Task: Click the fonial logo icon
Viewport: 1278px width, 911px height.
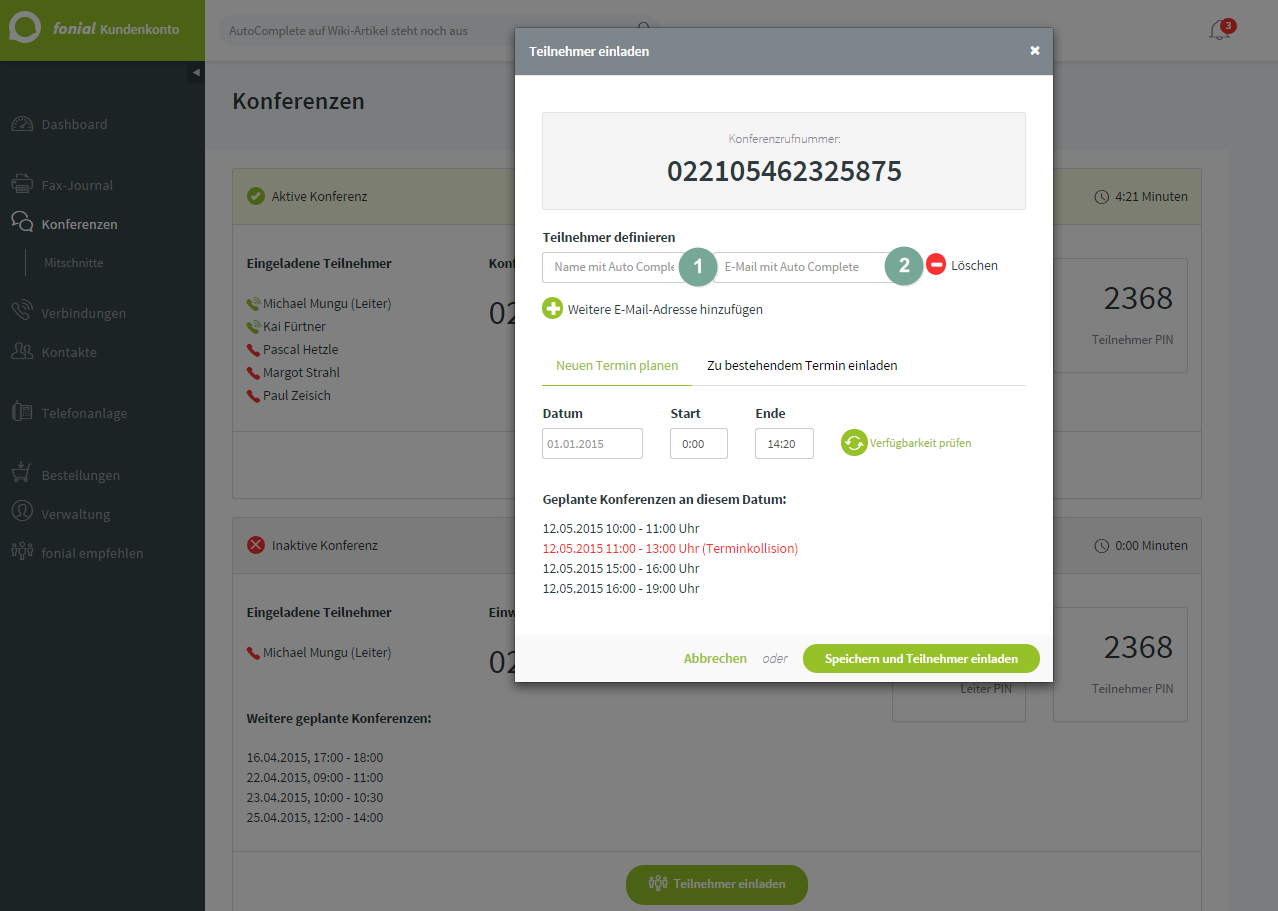Action: click(x=24, y=29)
